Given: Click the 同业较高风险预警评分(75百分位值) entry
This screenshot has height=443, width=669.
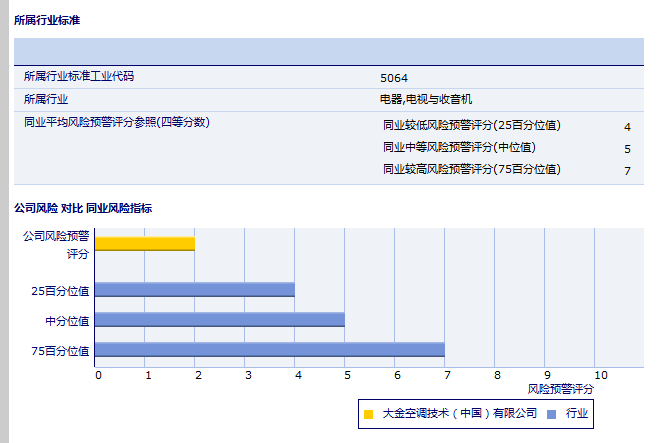Looking at the screenshot, I should click(471, 170).
